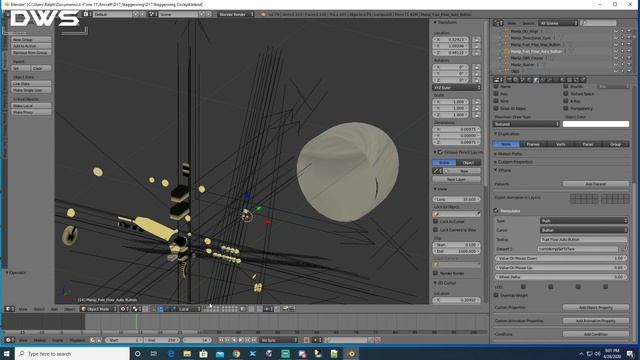Image resolution: width=640 pixels, height=360 pixels.
Task: Select the Object properties tab icon
Action: [x=536, y=80]
